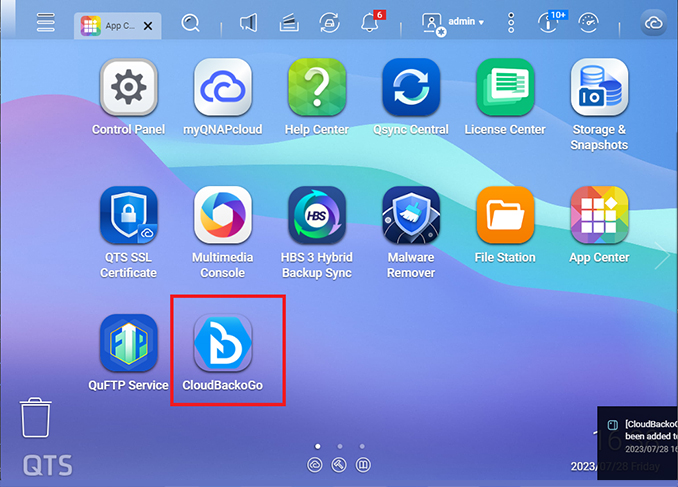Click the bottom feedback circle icon
Image resolution: width=678 pixels, height=487 pixels.
(x=363, y=465)
